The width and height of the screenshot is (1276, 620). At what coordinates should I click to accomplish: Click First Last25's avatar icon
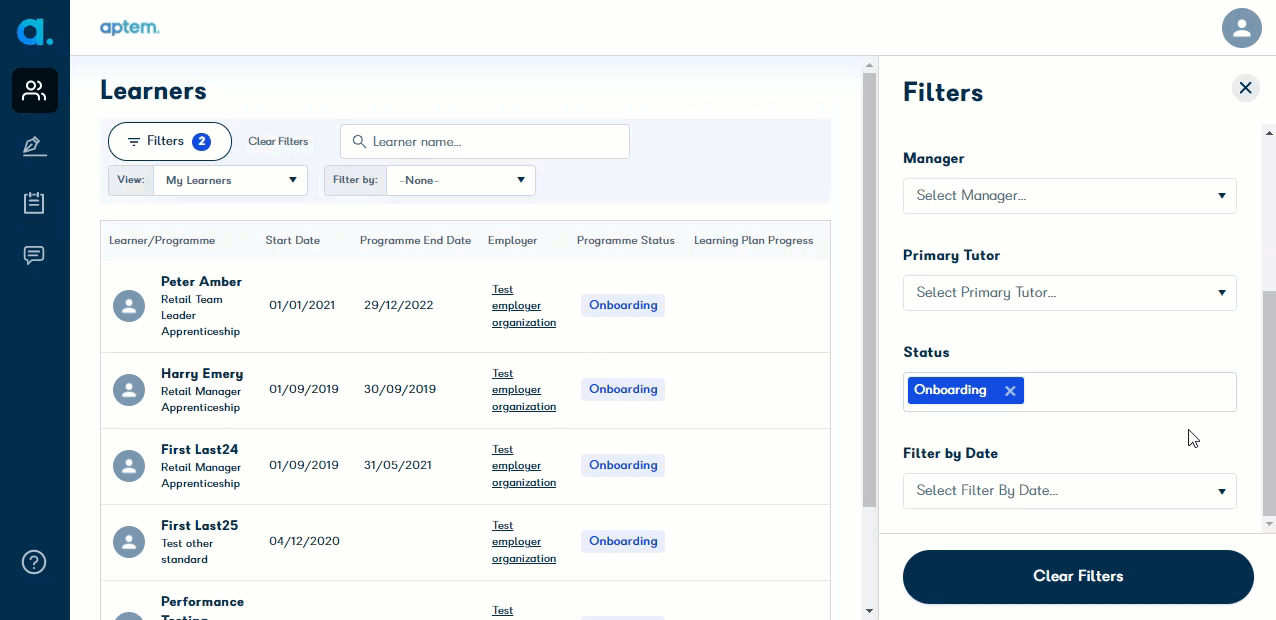point(129,542)
